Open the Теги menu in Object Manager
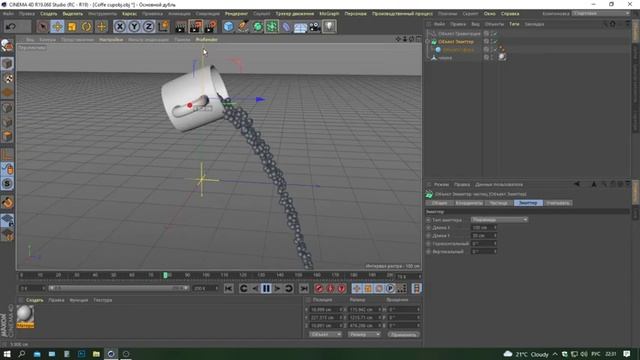The image size is (640, 360). tap(514, 24)
